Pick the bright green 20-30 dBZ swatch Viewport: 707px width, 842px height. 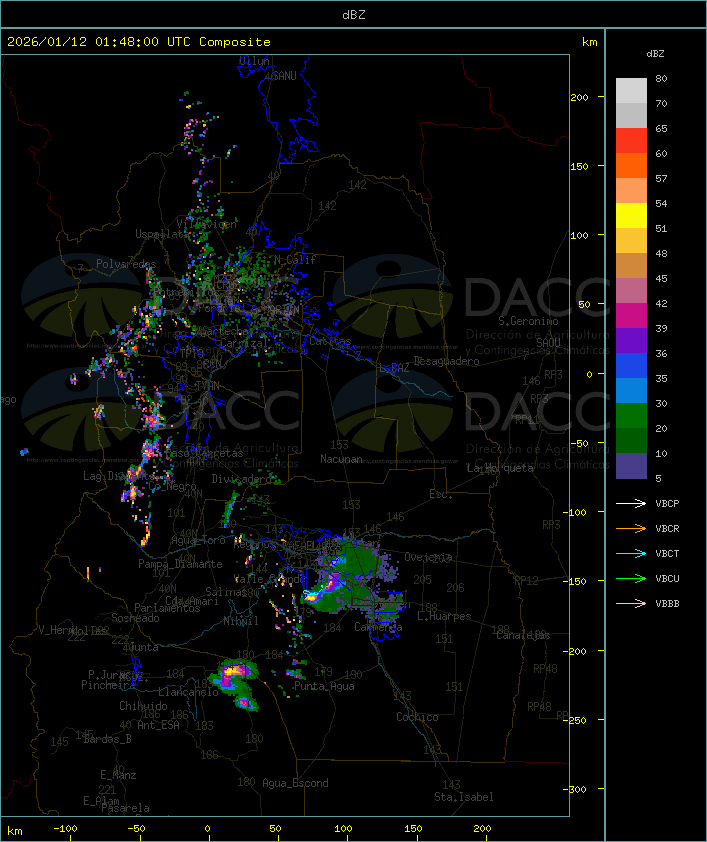pyautogui.click(x=631, y=415)
